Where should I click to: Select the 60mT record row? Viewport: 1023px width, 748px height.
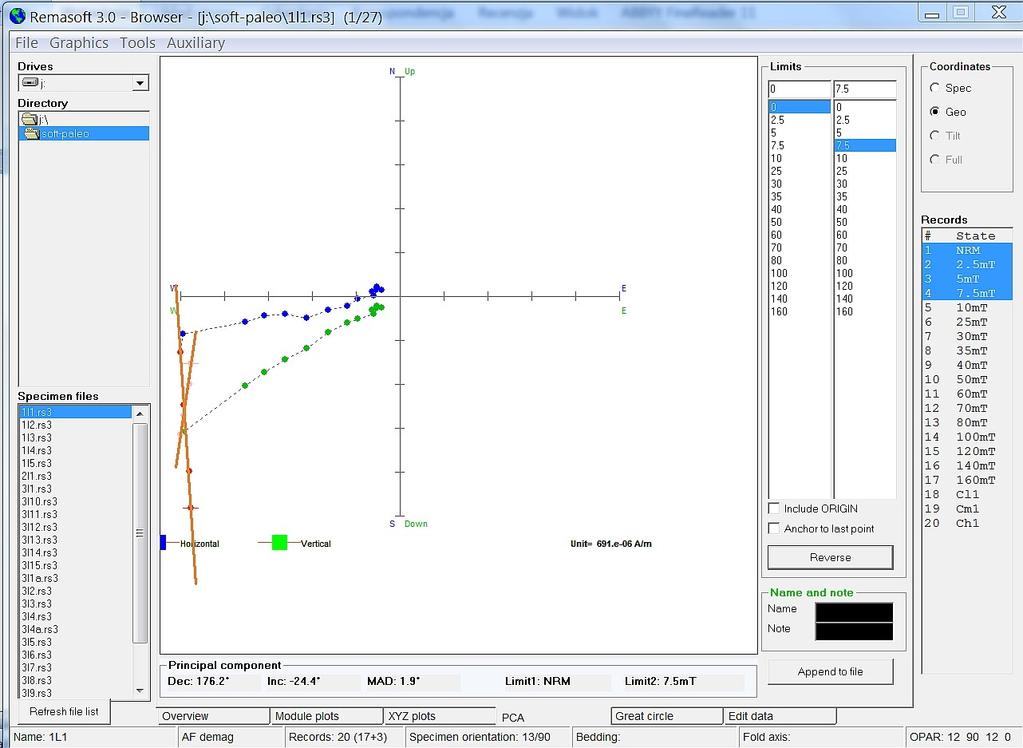tap(968, 394)
